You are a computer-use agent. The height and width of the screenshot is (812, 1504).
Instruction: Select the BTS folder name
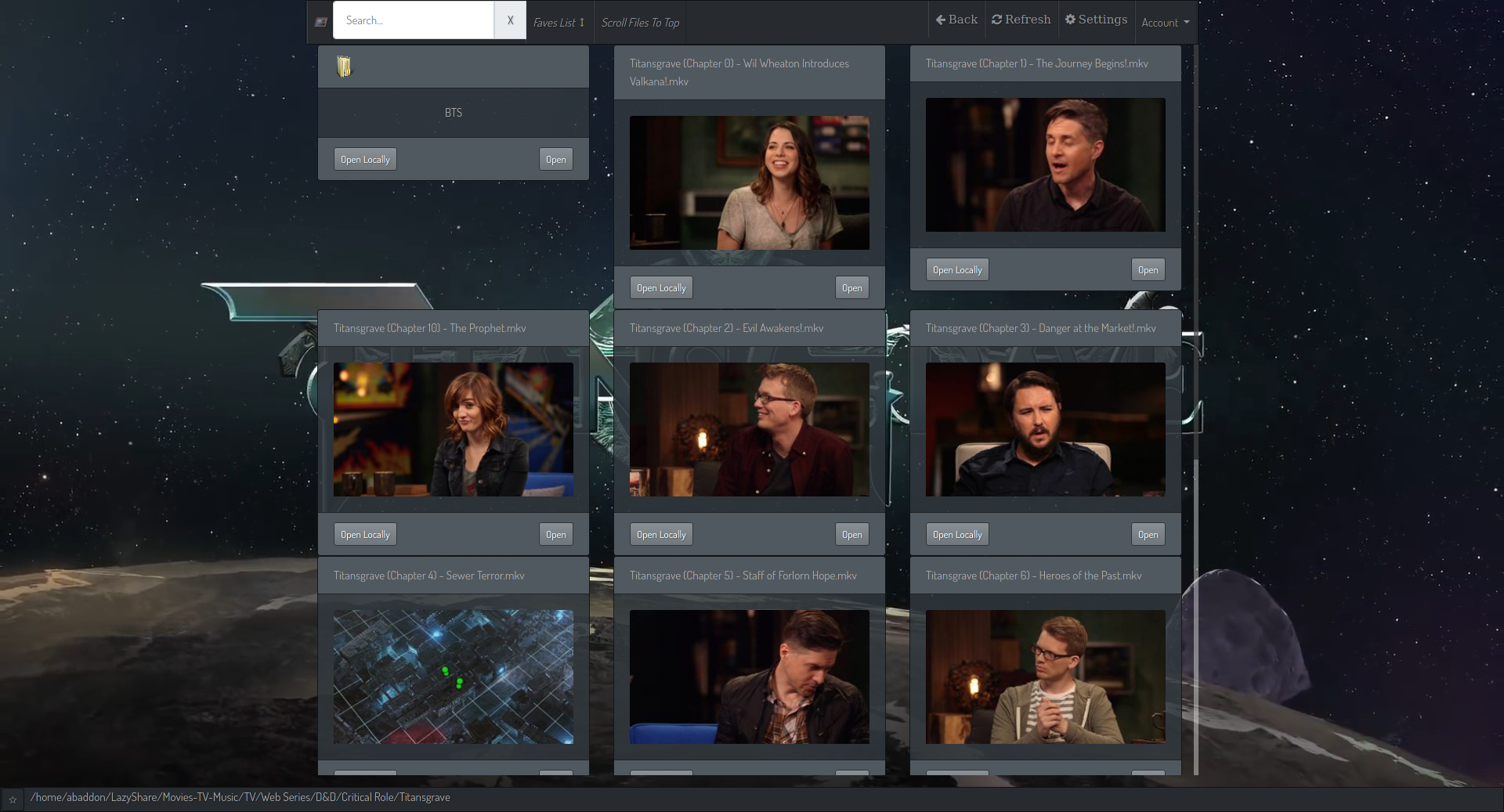[454, 113]
